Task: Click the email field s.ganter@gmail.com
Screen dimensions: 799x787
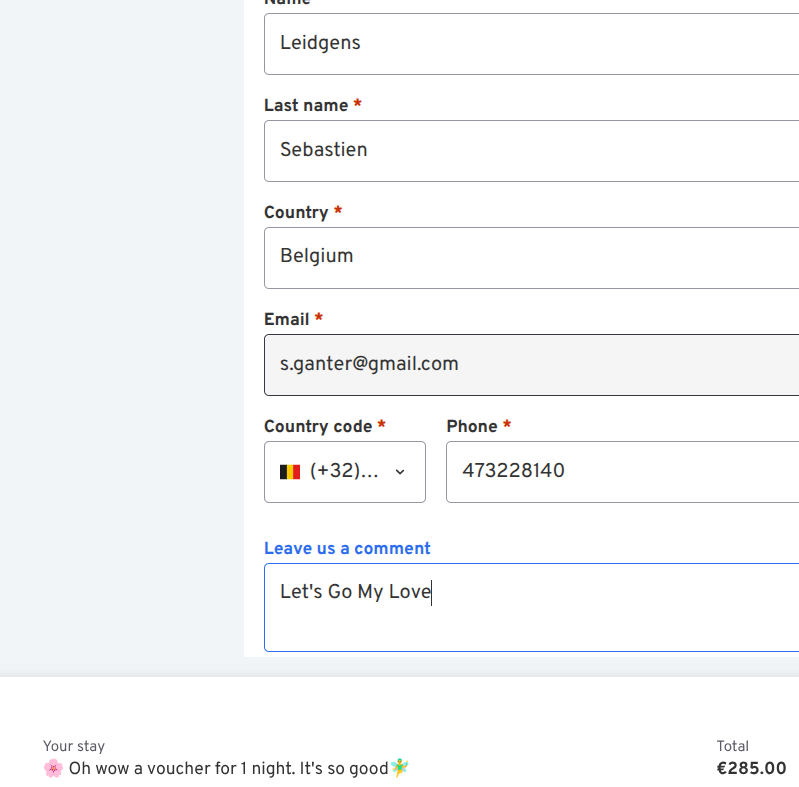Action: tap(530, 365)
